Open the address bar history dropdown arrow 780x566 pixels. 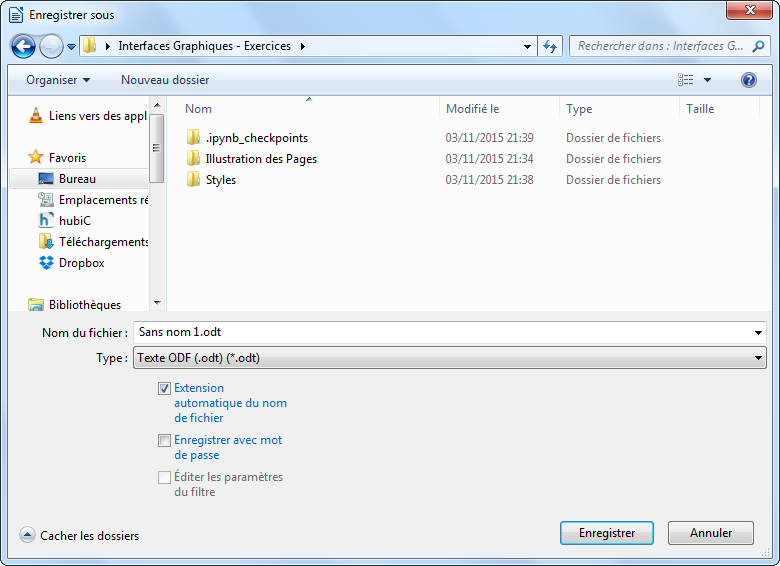pos(528,46)
